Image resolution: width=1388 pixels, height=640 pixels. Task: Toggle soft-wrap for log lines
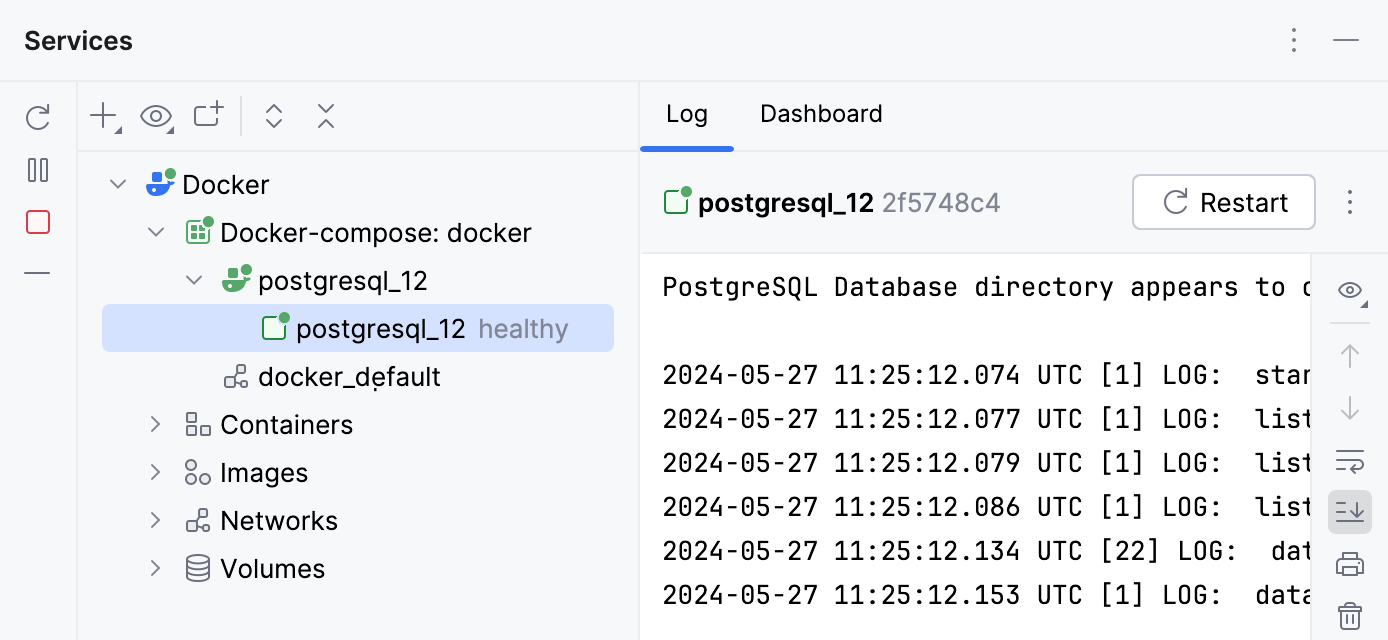[x=1349, y=462]
